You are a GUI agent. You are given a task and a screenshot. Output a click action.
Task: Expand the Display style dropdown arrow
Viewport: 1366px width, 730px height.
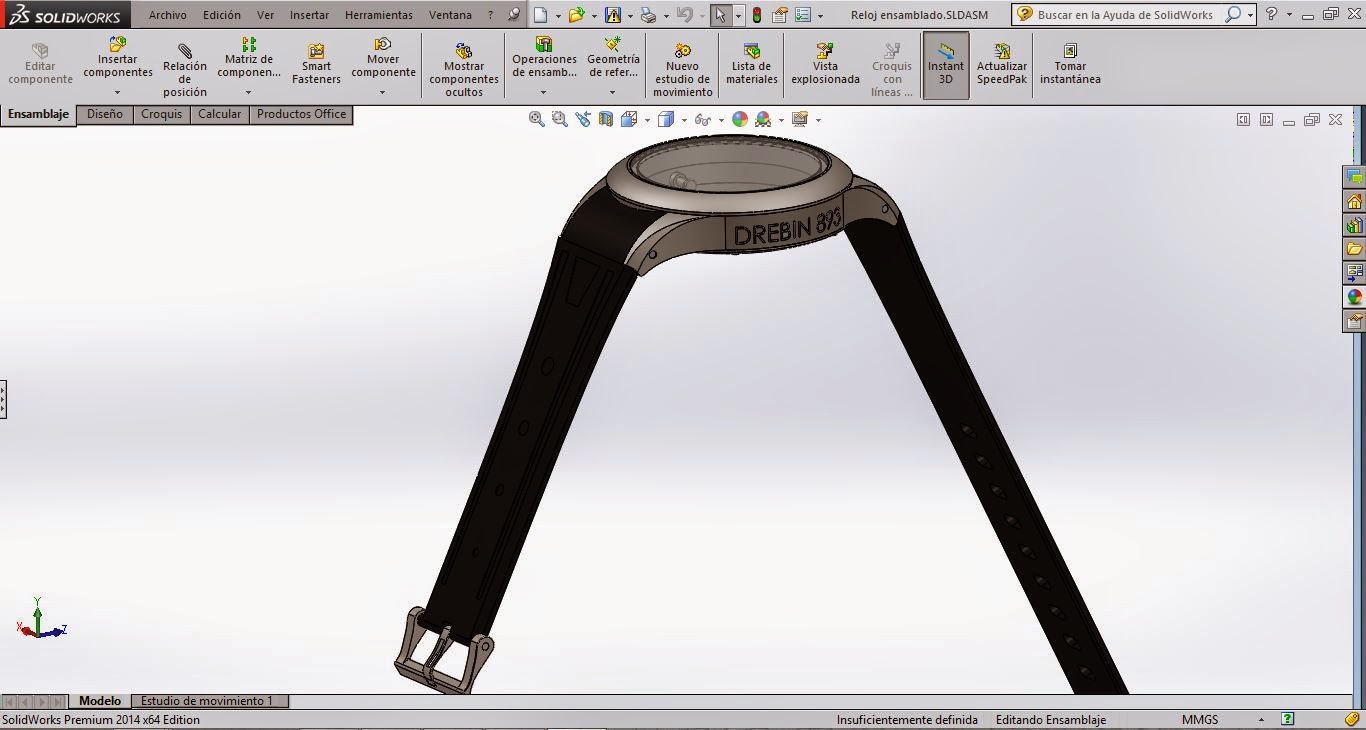pyautogui.click(x=685, y=119)
